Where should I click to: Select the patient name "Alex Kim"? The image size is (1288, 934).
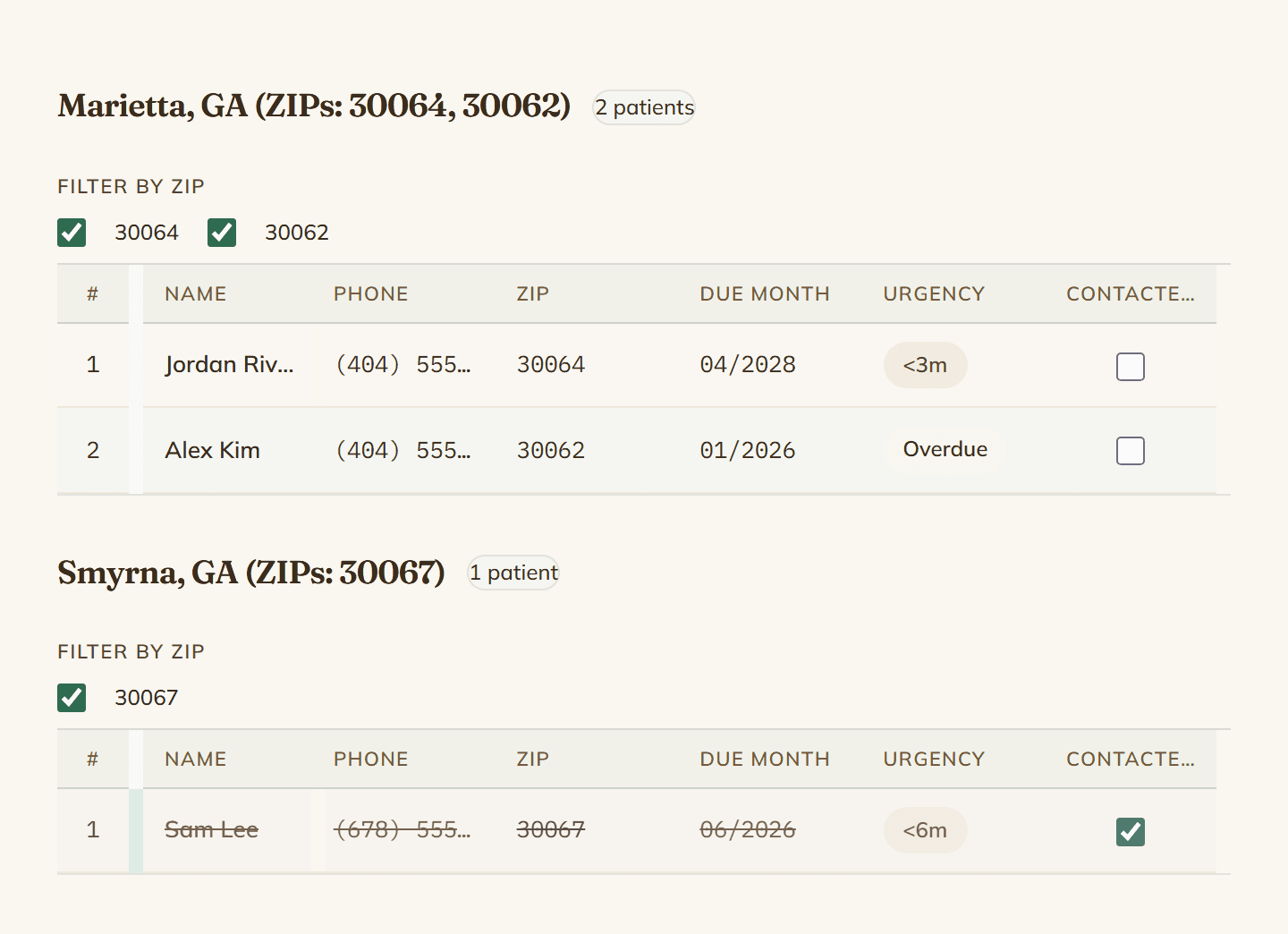point(213,450)
